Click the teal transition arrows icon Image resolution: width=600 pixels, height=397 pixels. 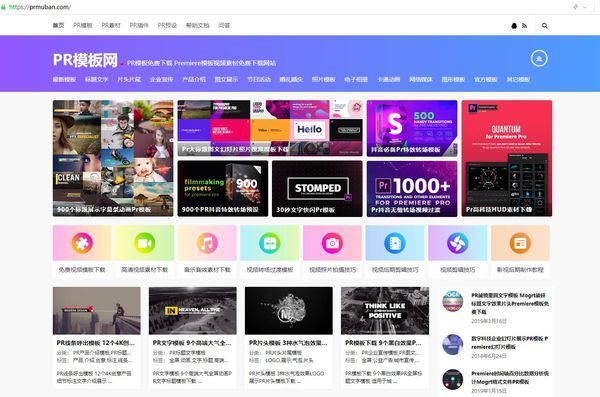(270, 243)
